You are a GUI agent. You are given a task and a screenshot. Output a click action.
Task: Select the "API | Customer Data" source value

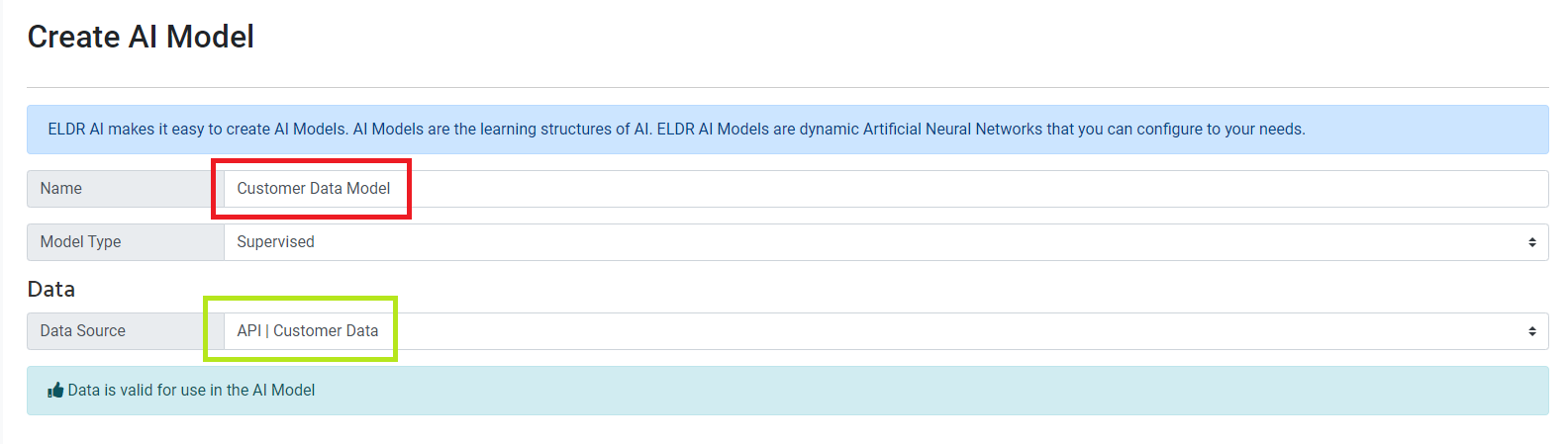[307, 331]
